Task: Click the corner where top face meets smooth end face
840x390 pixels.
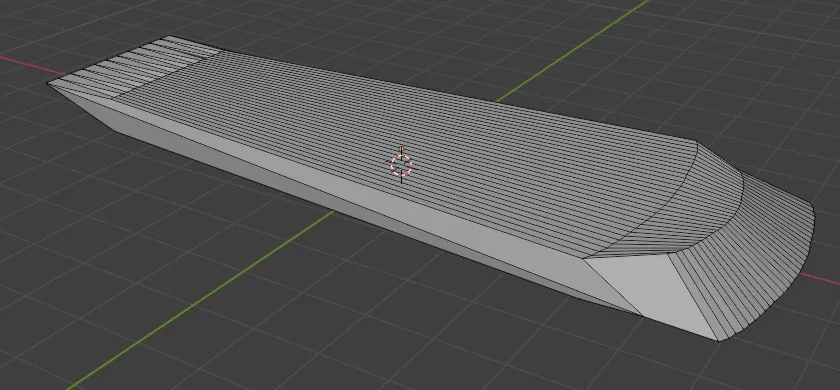Action: click(584, 259)
